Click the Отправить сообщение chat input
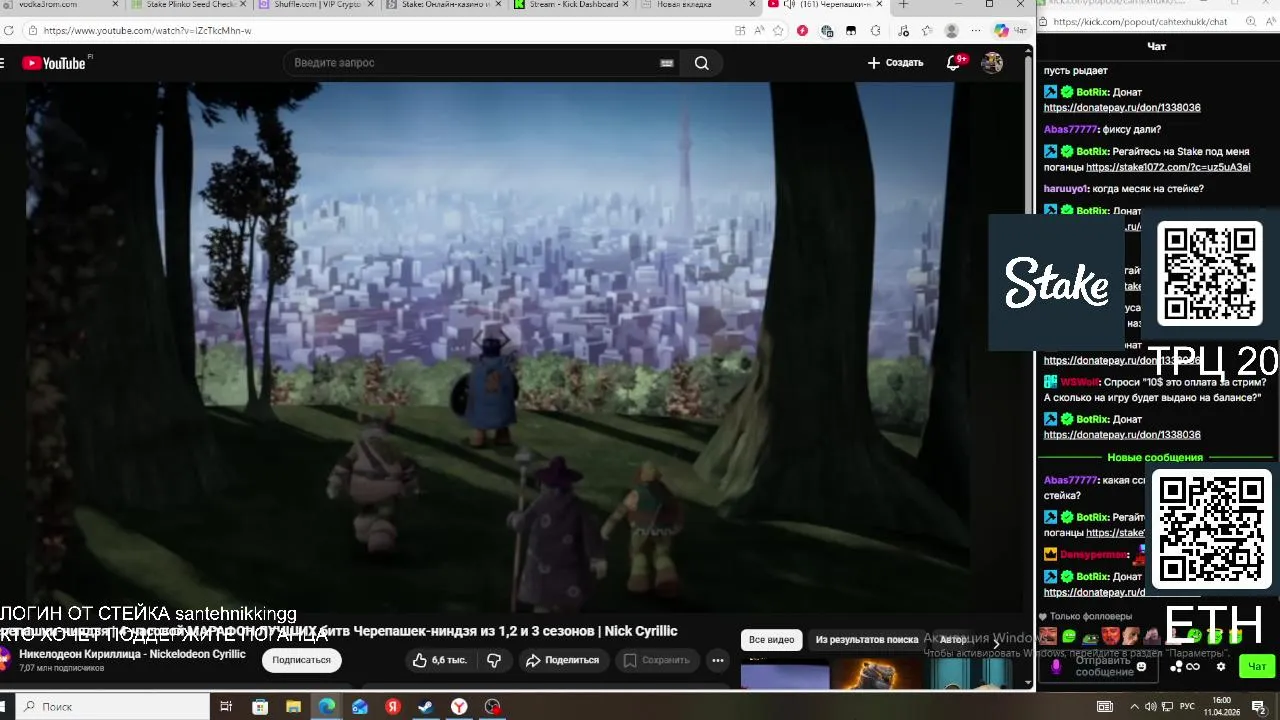The image size is (1280, 720). click(1100, 666)
